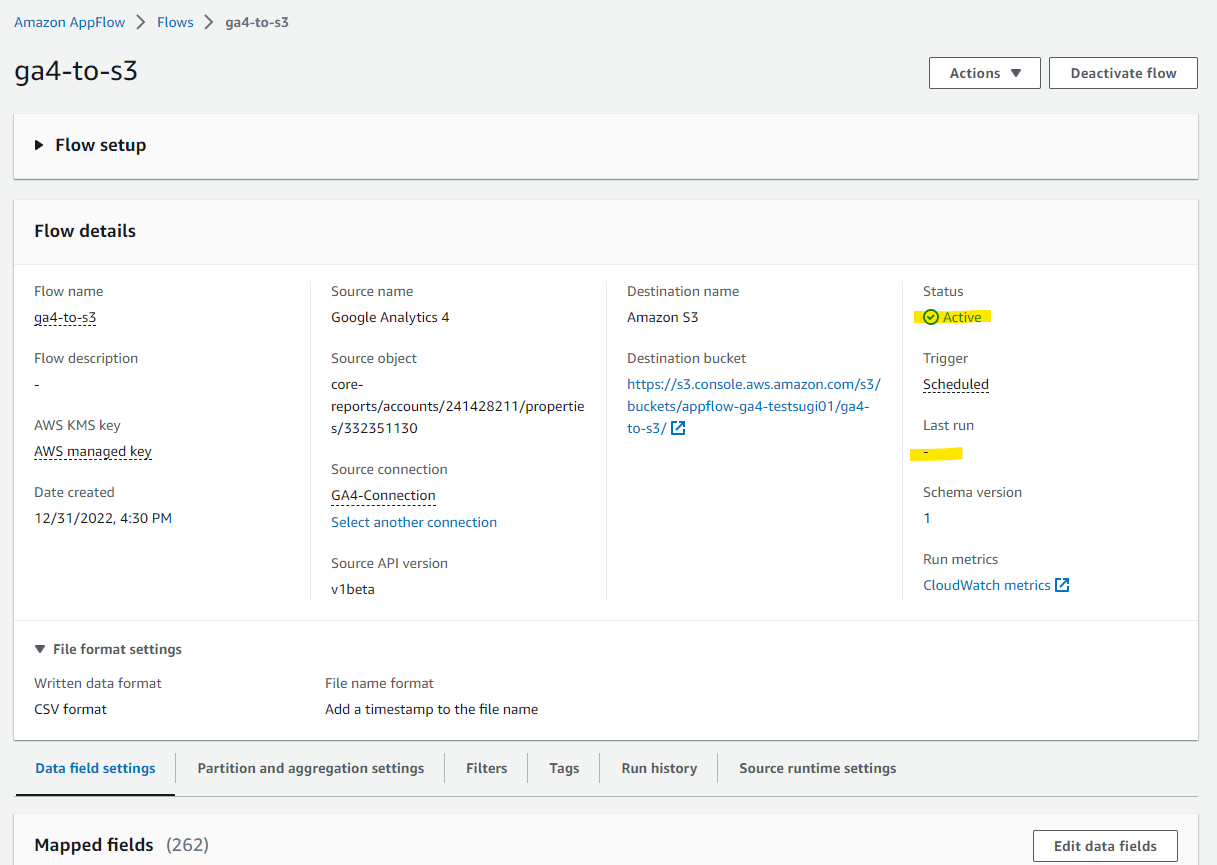
Task: Click the CSV format value
Action: pyautogui.click(x=70, y=709)
